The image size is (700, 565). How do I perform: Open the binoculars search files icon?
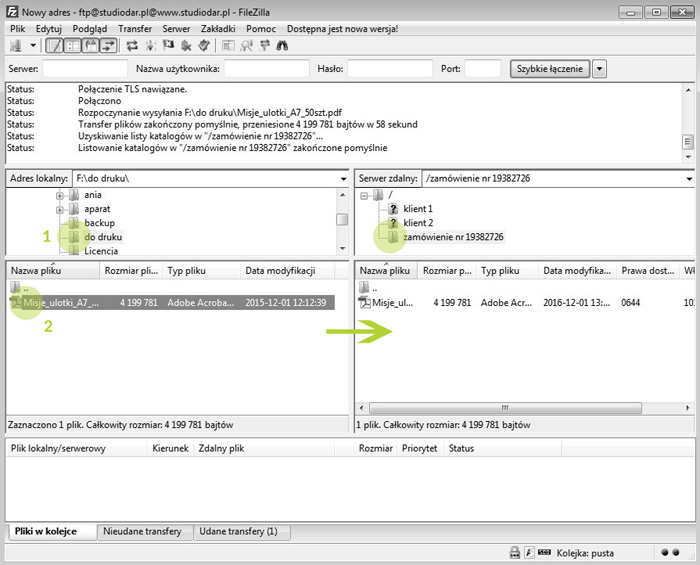[x=282, y=46]
